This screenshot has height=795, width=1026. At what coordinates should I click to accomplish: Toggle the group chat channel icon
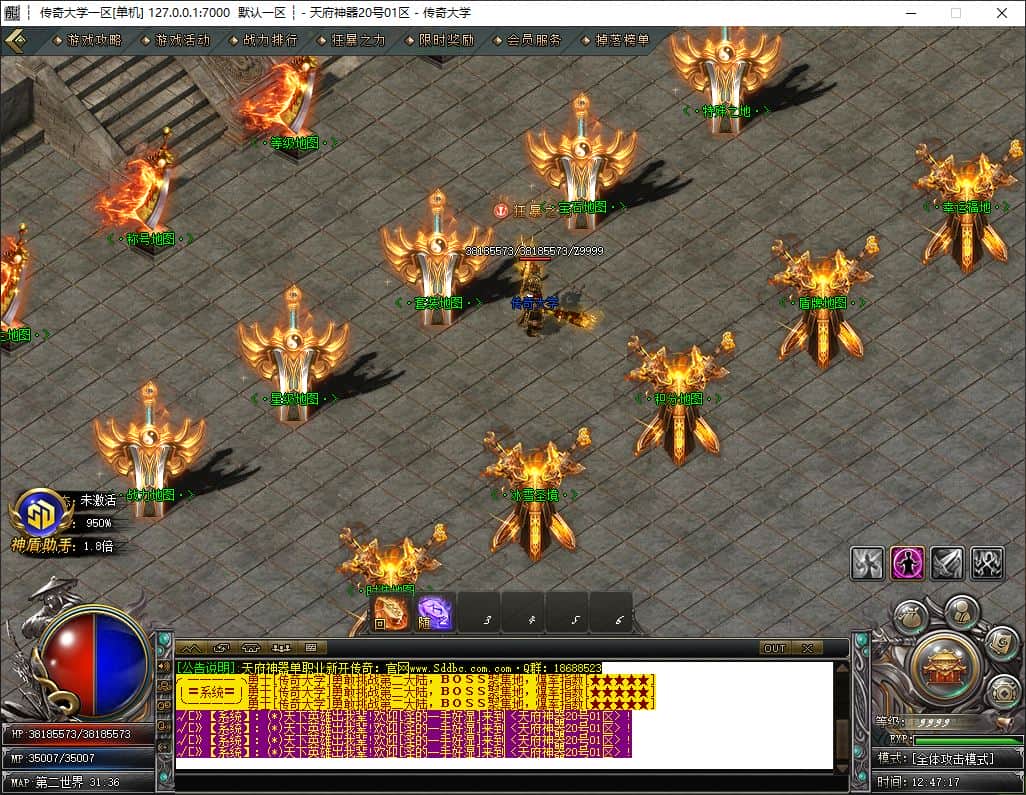click(164, 686)
